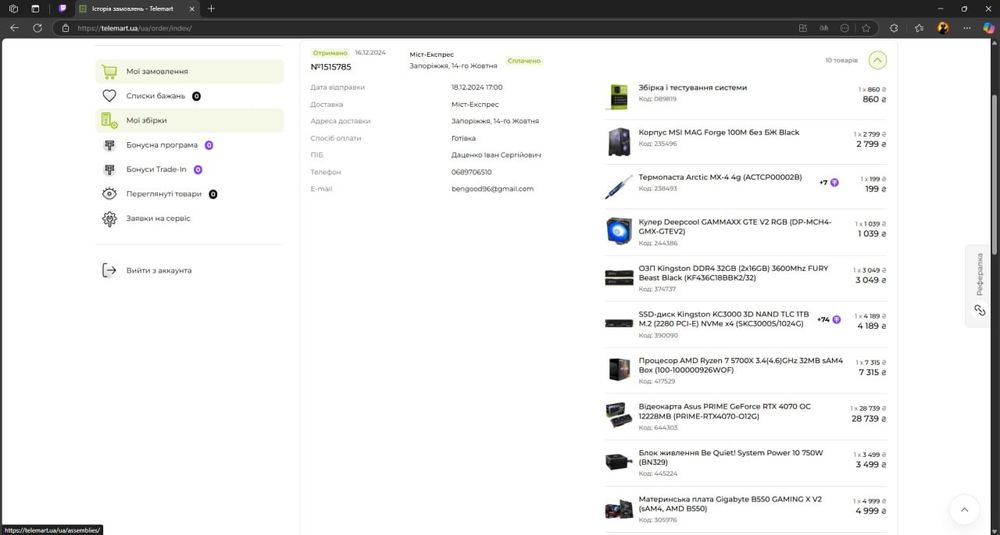Click the Be Quiet! power supply thumbnail
Viewport: 1000px width, 535px height.
click(x=619, y=462)
